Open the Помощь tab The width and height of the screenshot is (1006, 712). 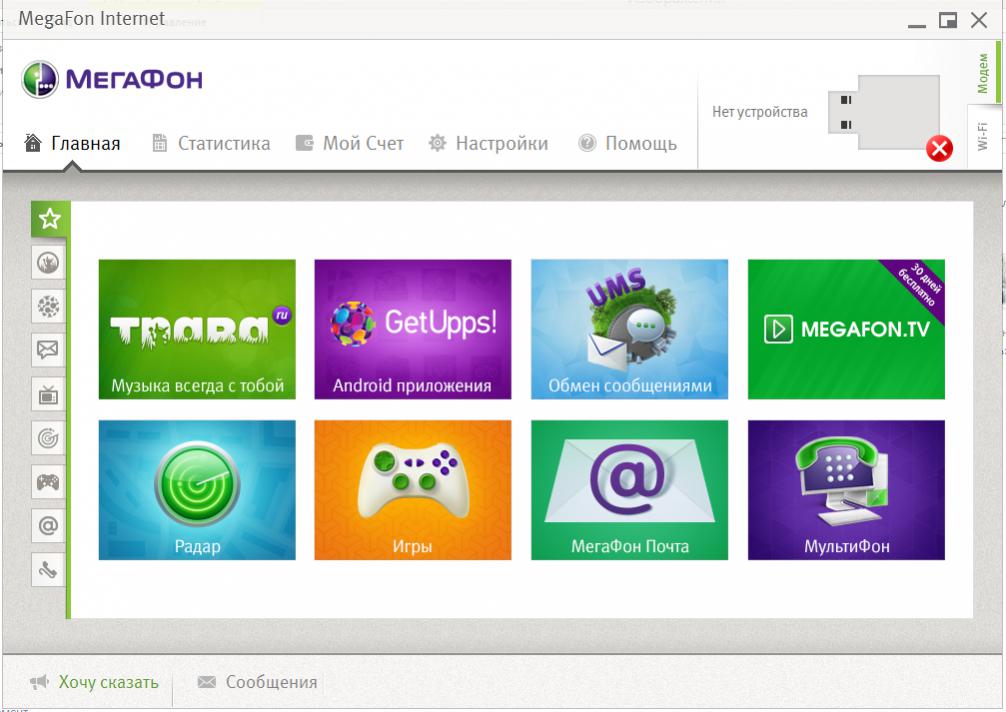(627, 143)
